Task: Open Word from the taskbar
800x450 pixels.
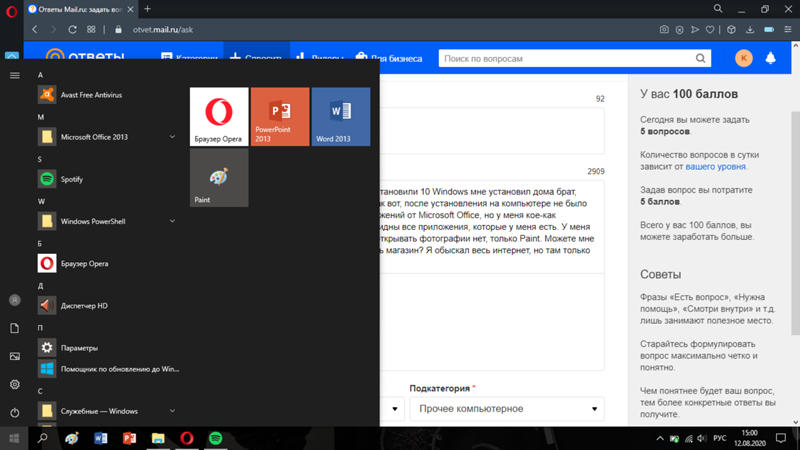Action: pos(101,438)
